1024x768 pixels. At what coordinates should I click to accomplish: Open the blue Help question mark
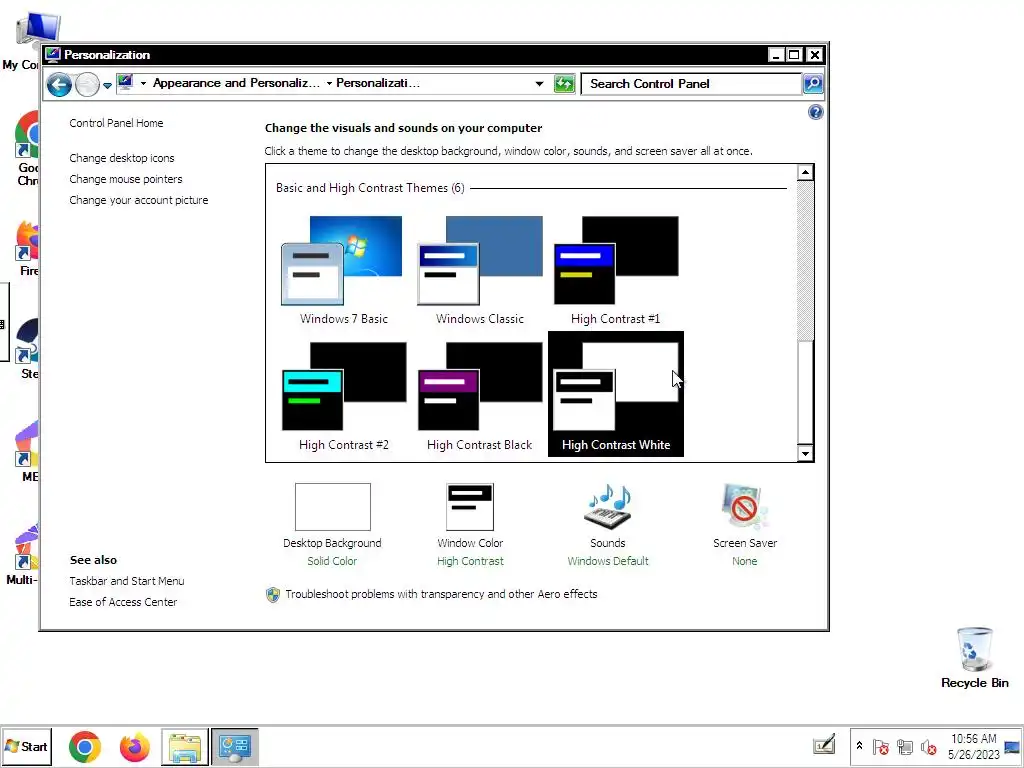pos(815,112)
